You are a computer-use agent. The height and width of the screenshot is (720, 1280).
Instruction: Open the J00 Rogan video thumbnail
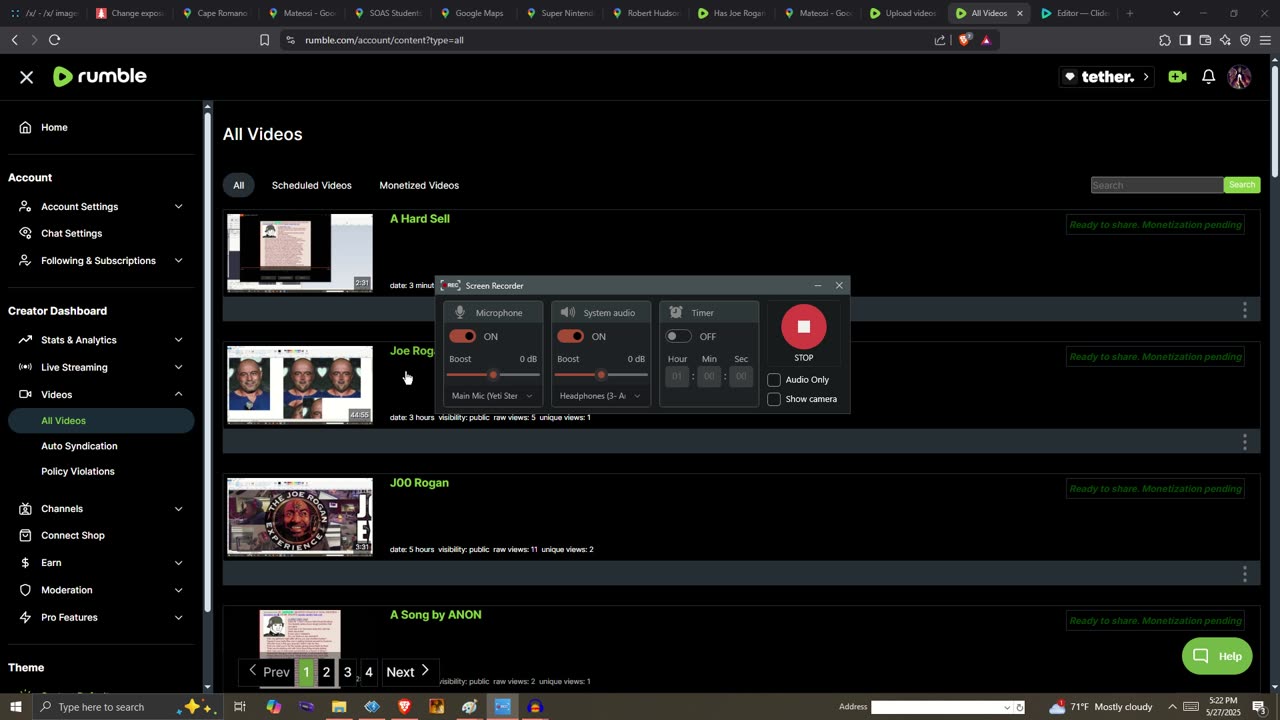[300, 517]
